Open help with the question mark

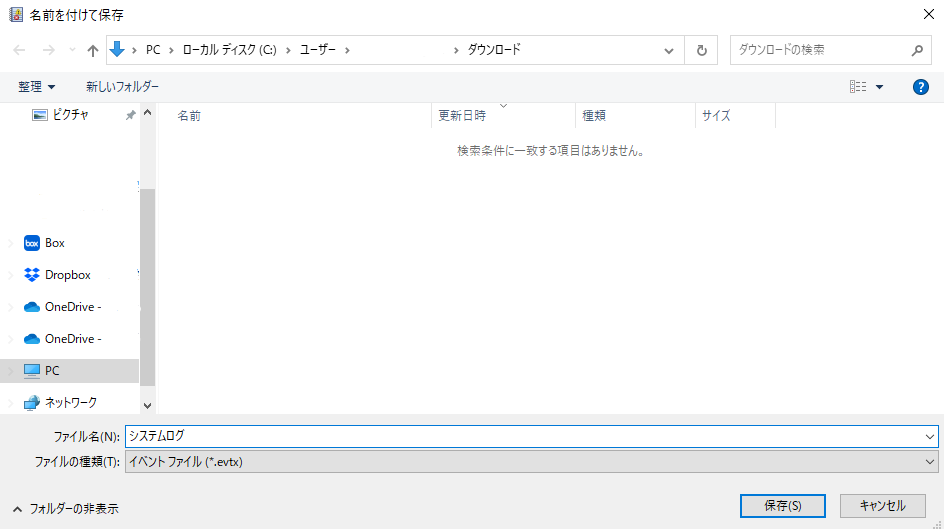(x=921, y=87)
